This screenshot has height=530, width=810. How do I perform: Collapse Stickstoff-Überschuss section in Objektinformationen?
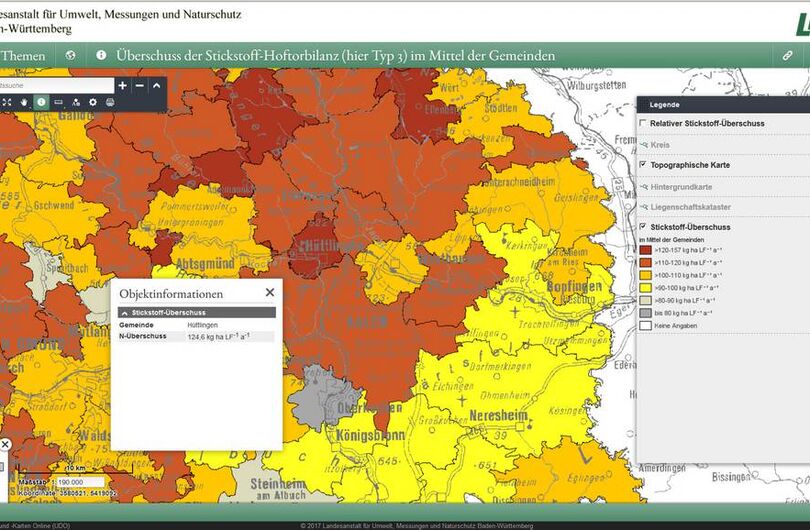[x=126, y=313]
